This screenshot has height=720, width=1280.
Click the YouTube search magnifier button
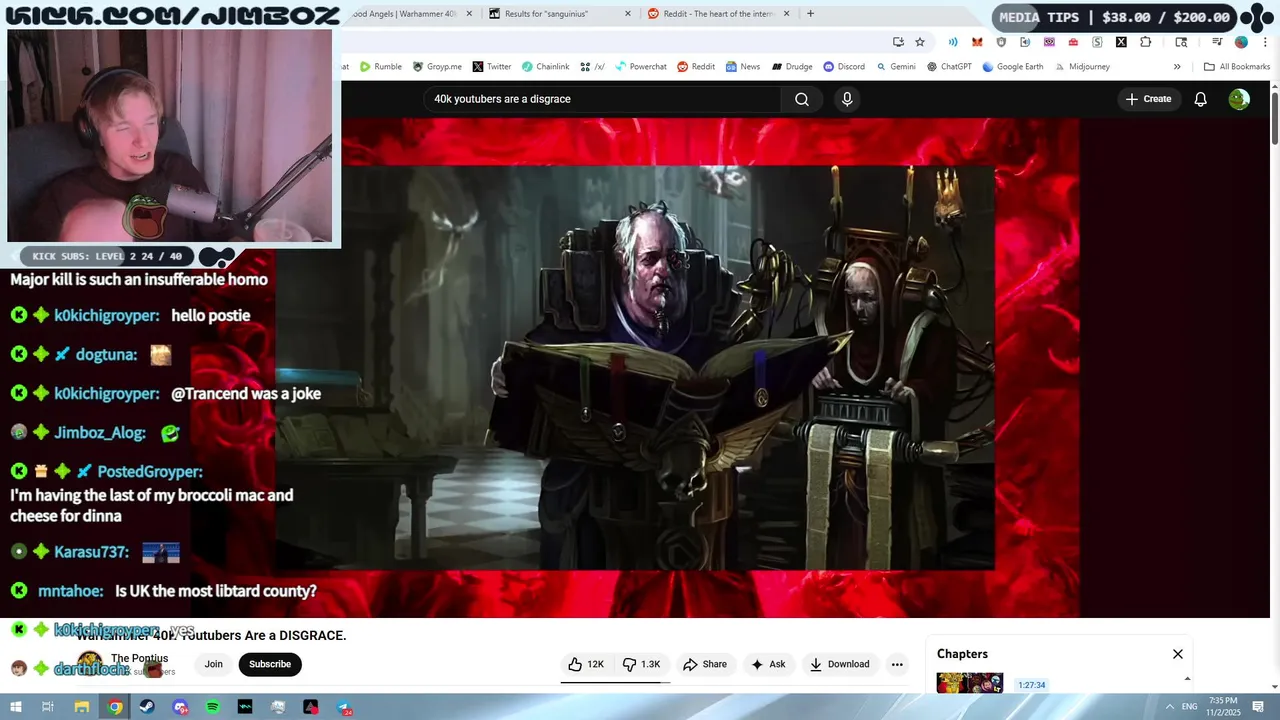(802, 99)
